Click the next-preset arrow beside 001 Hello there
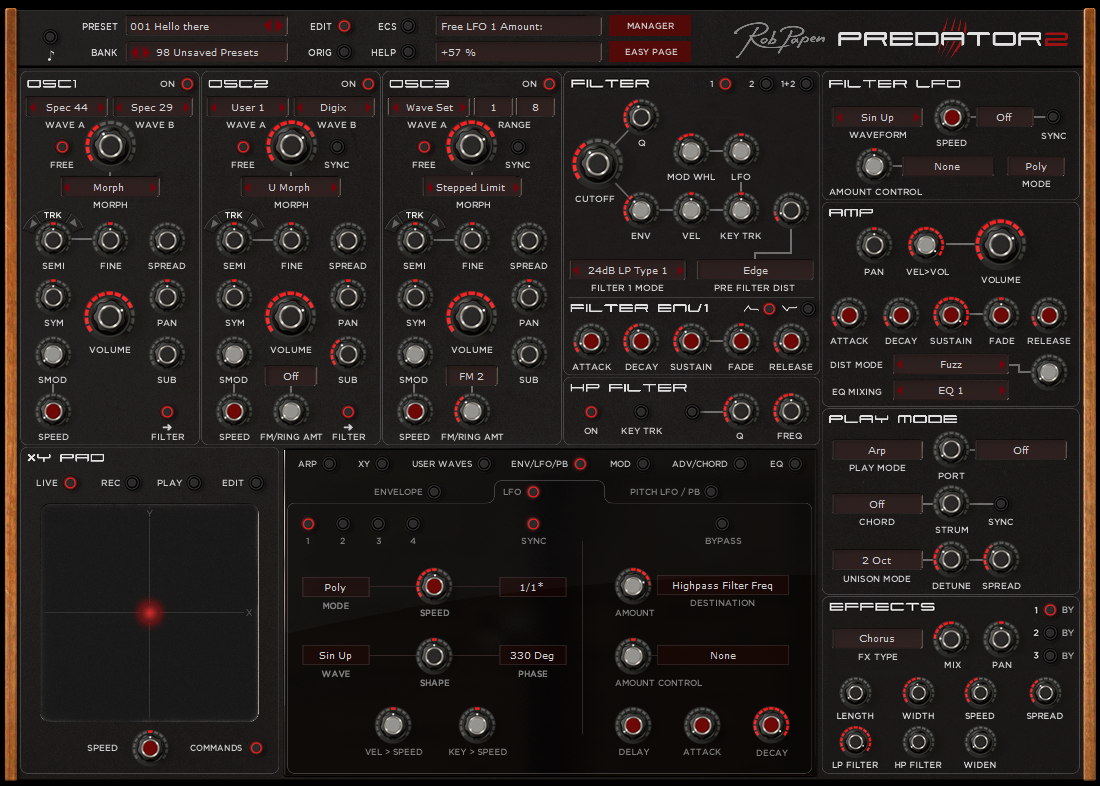Image resolution: width=1100 pixels, height=786 pixels. [x=281, y=25]
